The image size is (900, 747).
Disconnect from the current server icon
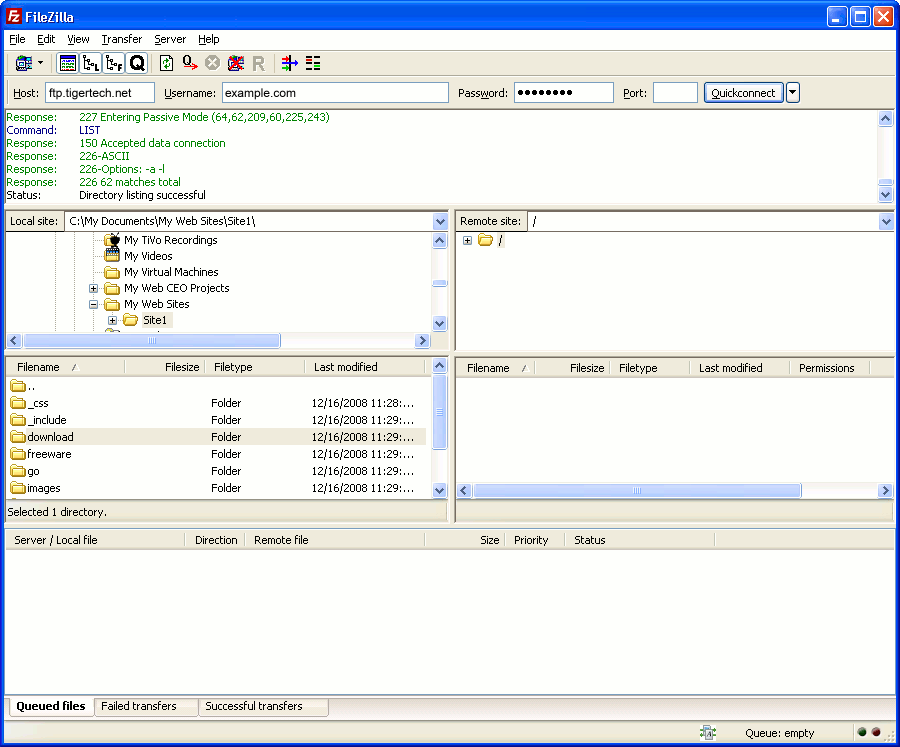[x=236, y=63]
